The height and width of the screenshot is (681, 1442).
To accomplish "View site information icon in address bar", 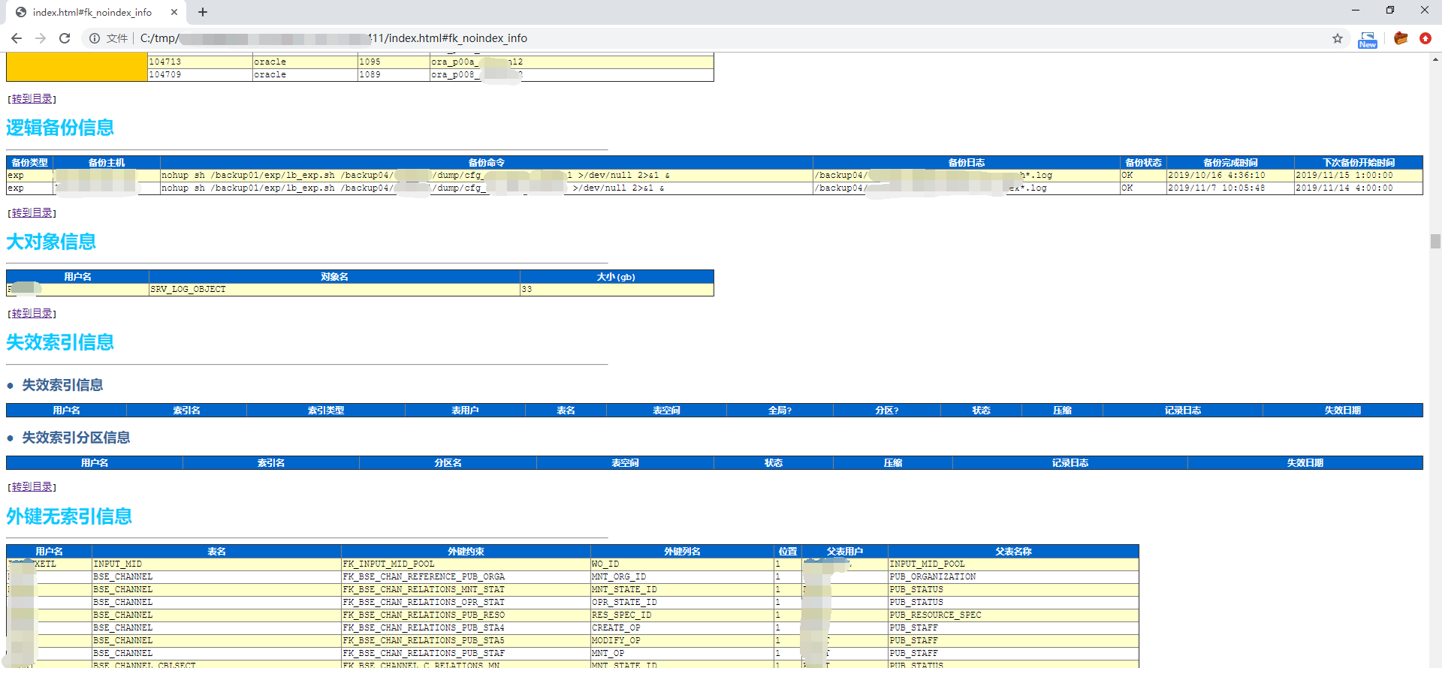I will (94, 38).
